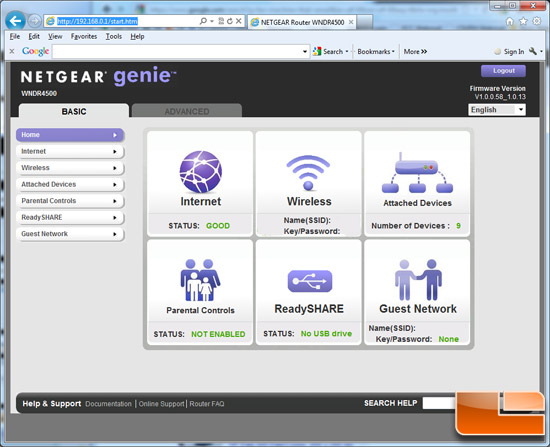
Task: Close the NETGEAR Router WNDR4500 tab
Action: (351, 22)
